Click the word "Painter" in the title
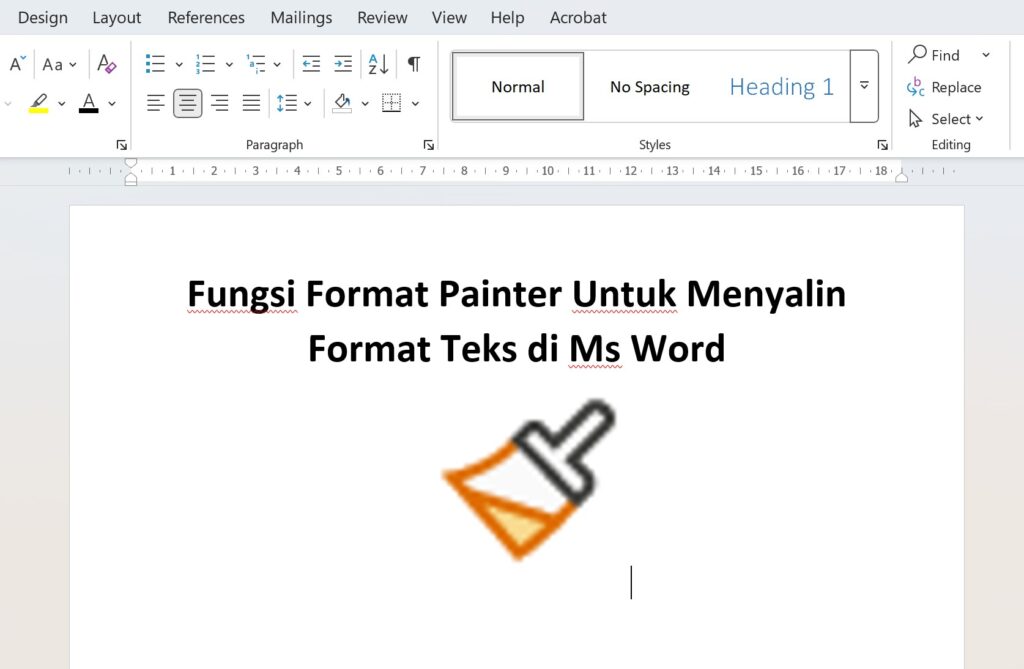 click(x=500, y=293)
